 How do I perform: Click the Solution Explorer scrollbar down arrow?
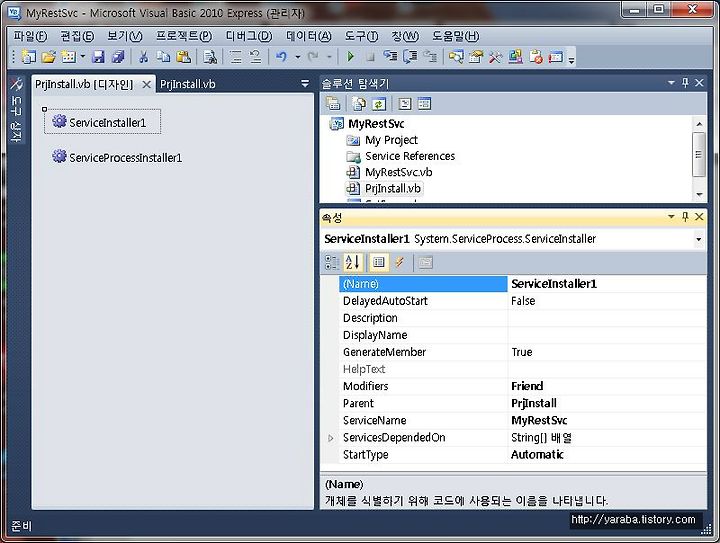tap(699, 195)
